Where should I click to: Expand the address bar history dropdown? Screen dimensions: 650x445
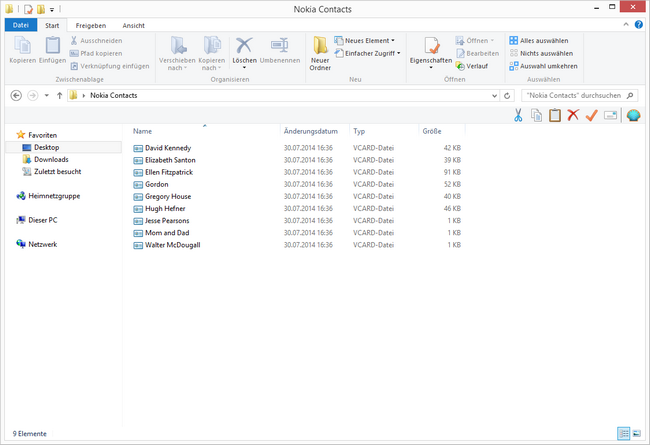coord(494,96)
